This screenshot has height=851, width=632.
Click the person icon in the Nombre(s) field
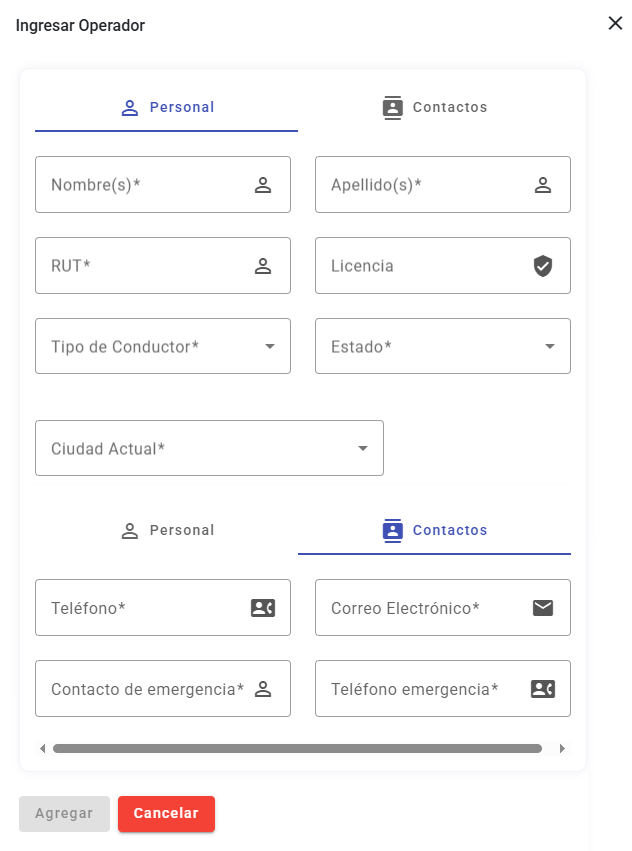(x=263, y=184)
